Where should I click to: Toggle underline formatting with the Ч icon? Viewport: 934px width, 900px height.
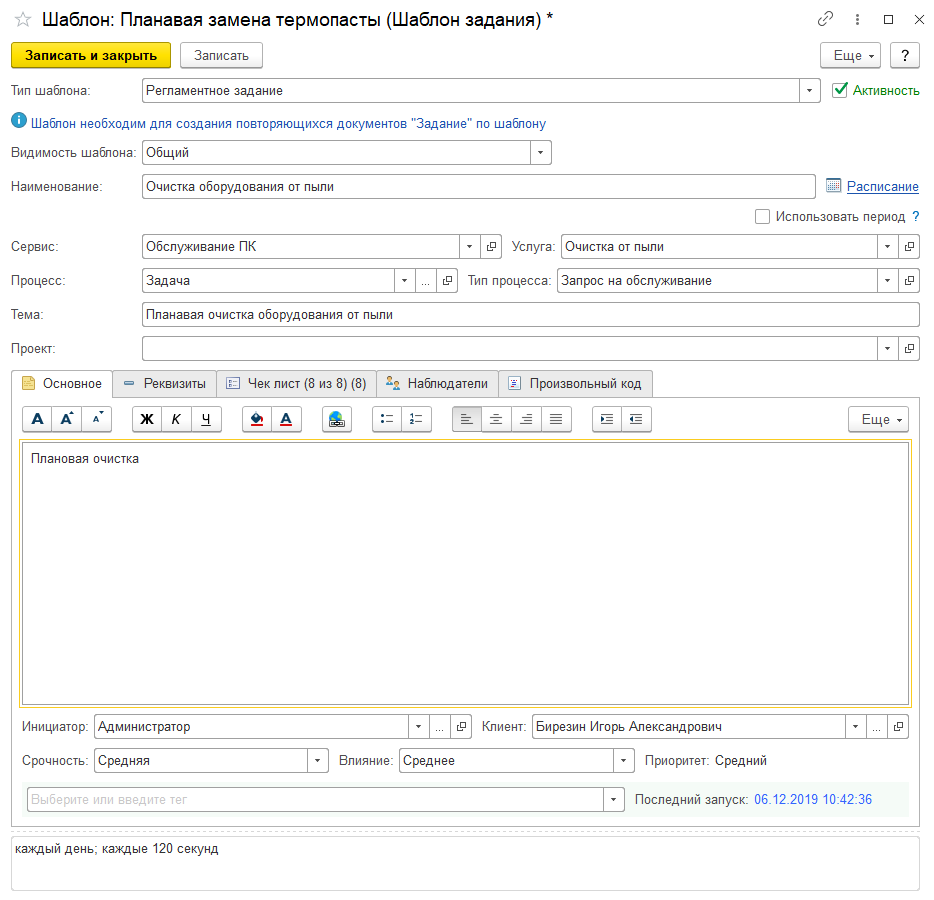pos(206,420)
